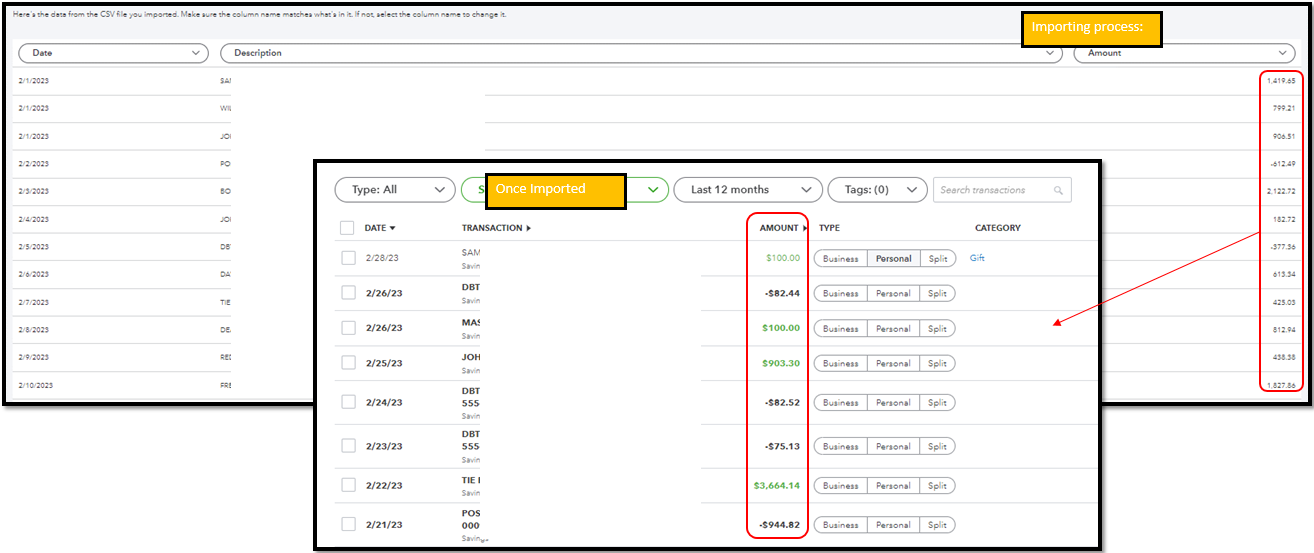
Task: Click the TYPE column header
Action: pyautogui.click(x=829, y=228)
